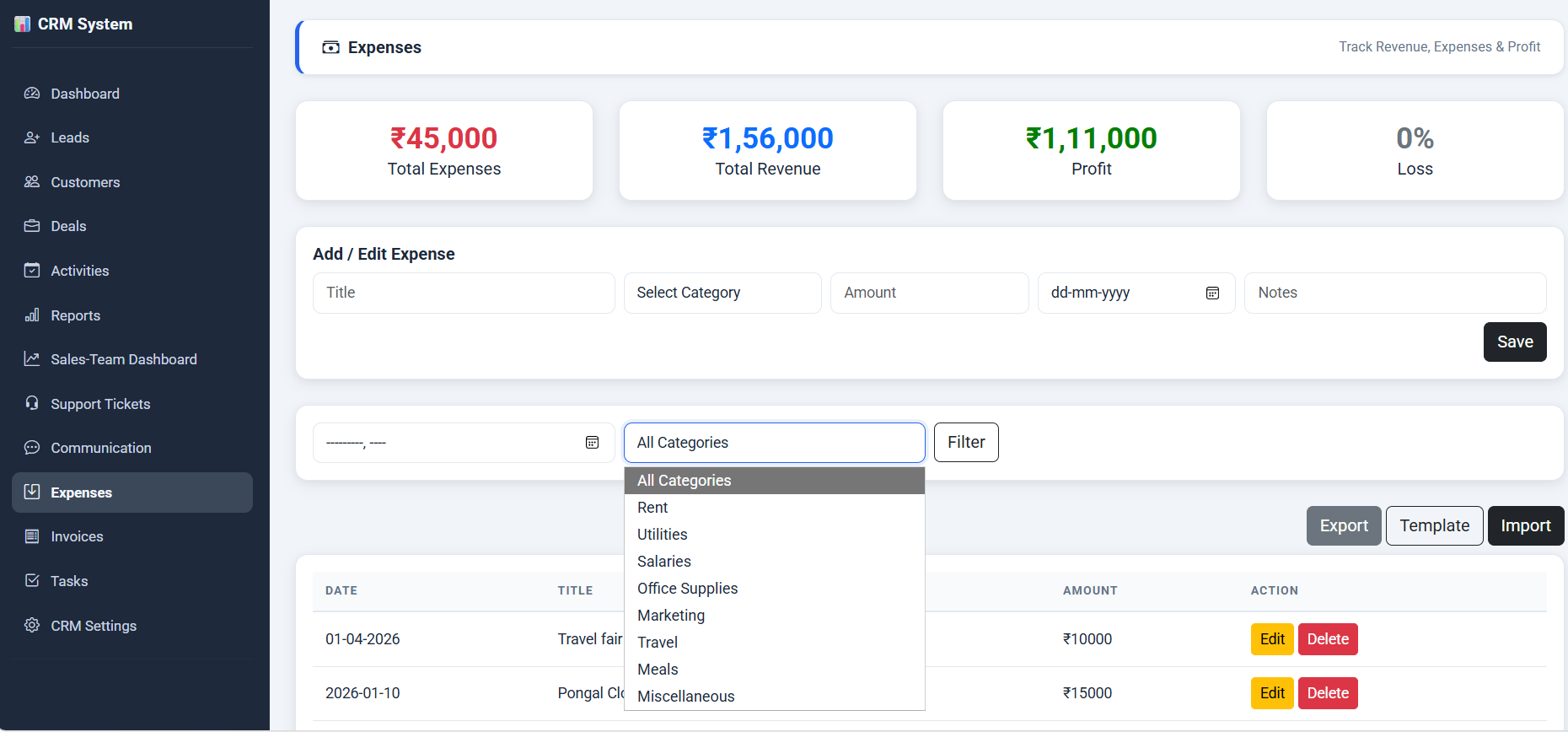Select Utilities from the category list
Viewport: 1568px width, 732px height.
coord(774,535)
